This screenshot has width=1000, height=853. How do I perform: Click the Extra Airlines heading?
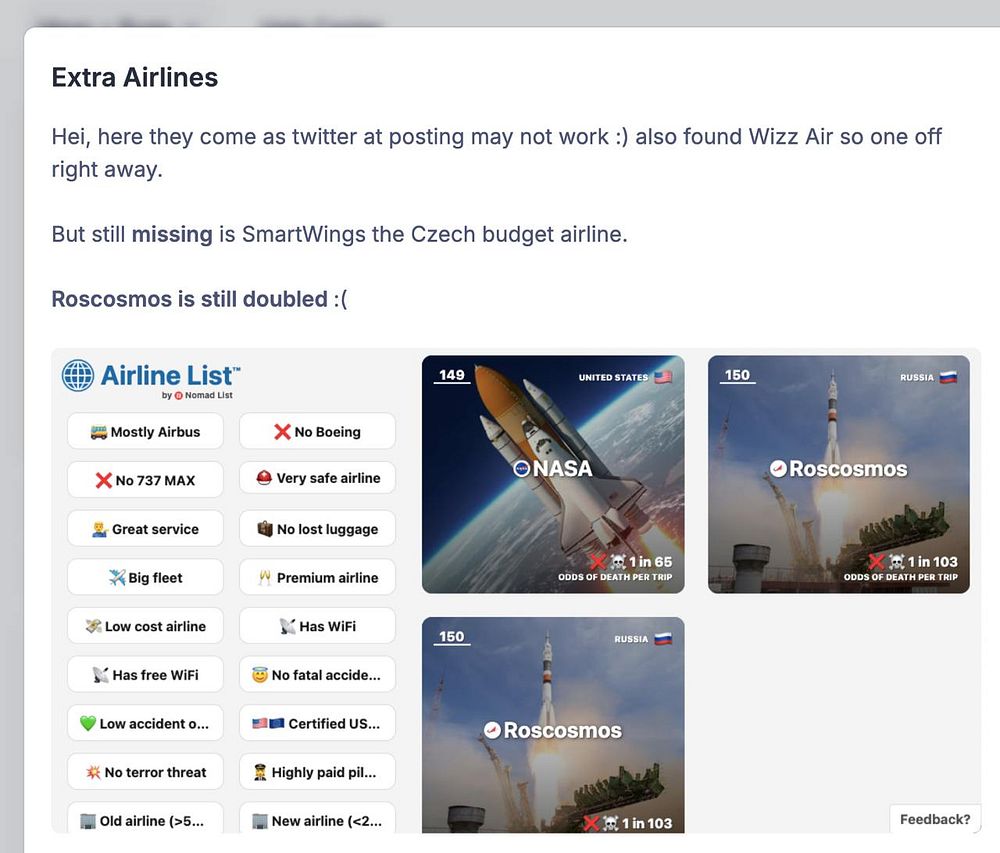click(135, 77)
